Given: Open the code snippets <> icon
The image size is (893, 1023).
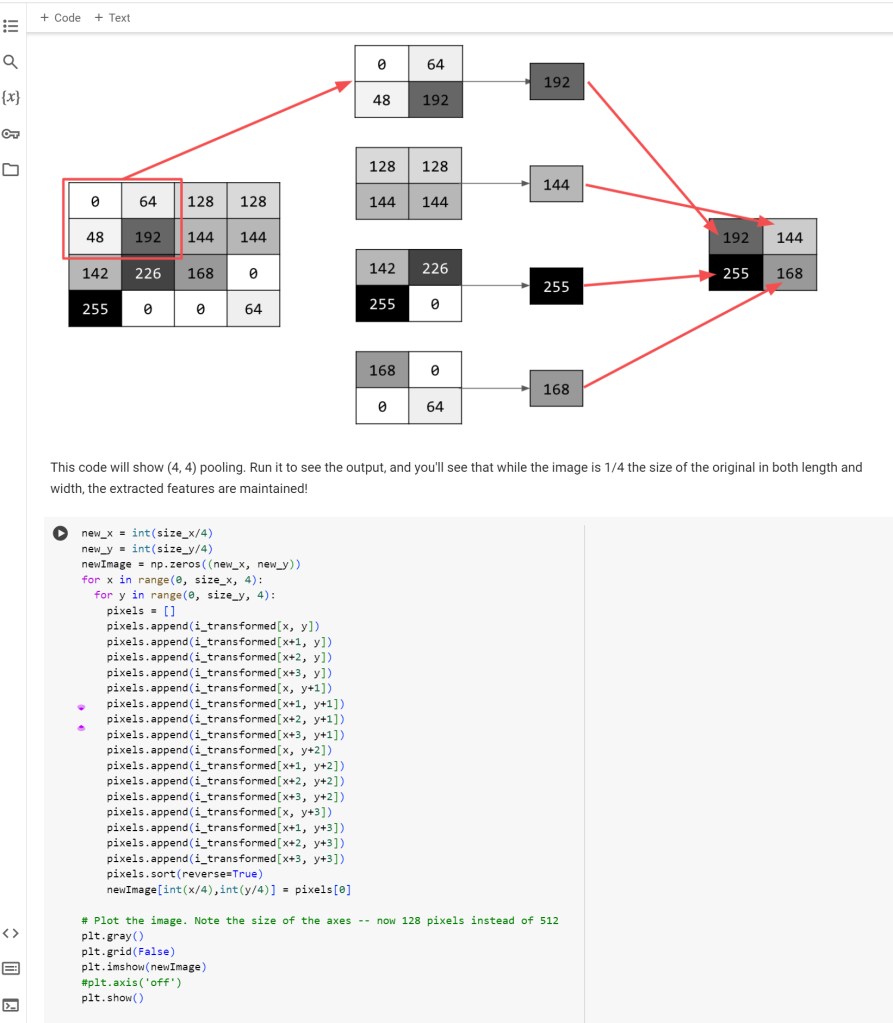Looking at the screenshot, I should (11, 933).
